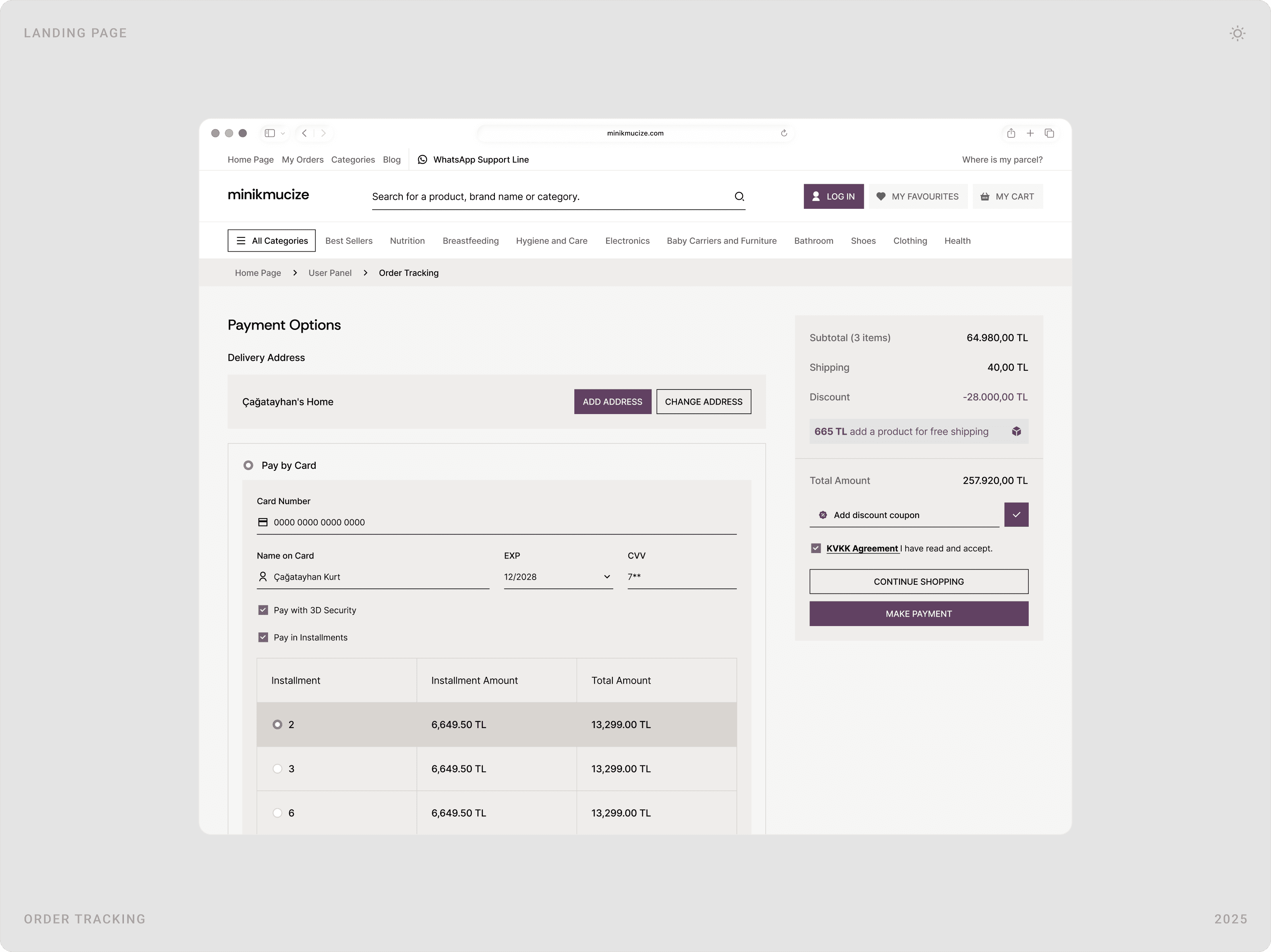Open a new browser tab with plus icon
Screen dimensions: 1271x952
pos(1030,133)
